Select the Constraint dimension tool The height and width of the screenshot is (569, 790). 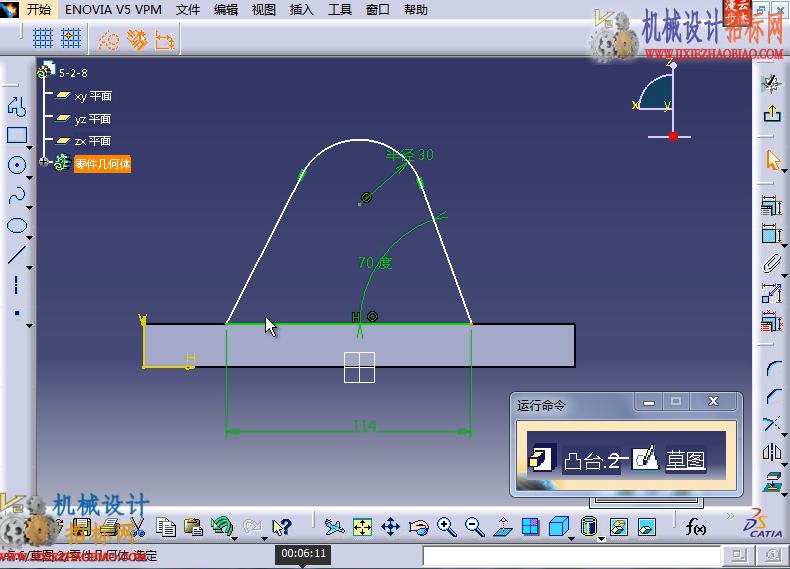771,234
